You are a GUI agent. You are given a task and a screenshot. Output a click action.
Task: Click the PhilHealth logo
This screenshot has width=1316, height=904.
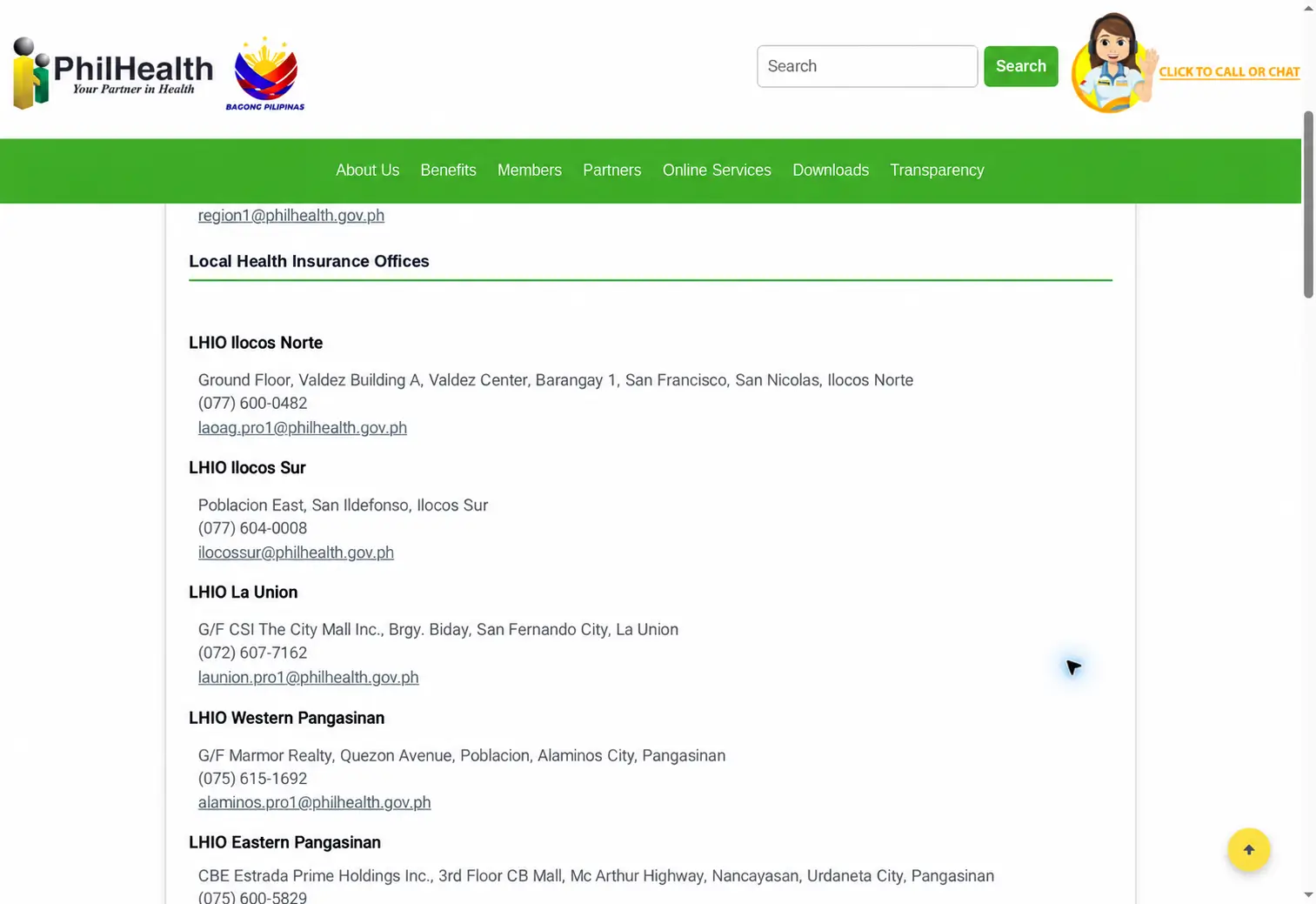[113, 73]
